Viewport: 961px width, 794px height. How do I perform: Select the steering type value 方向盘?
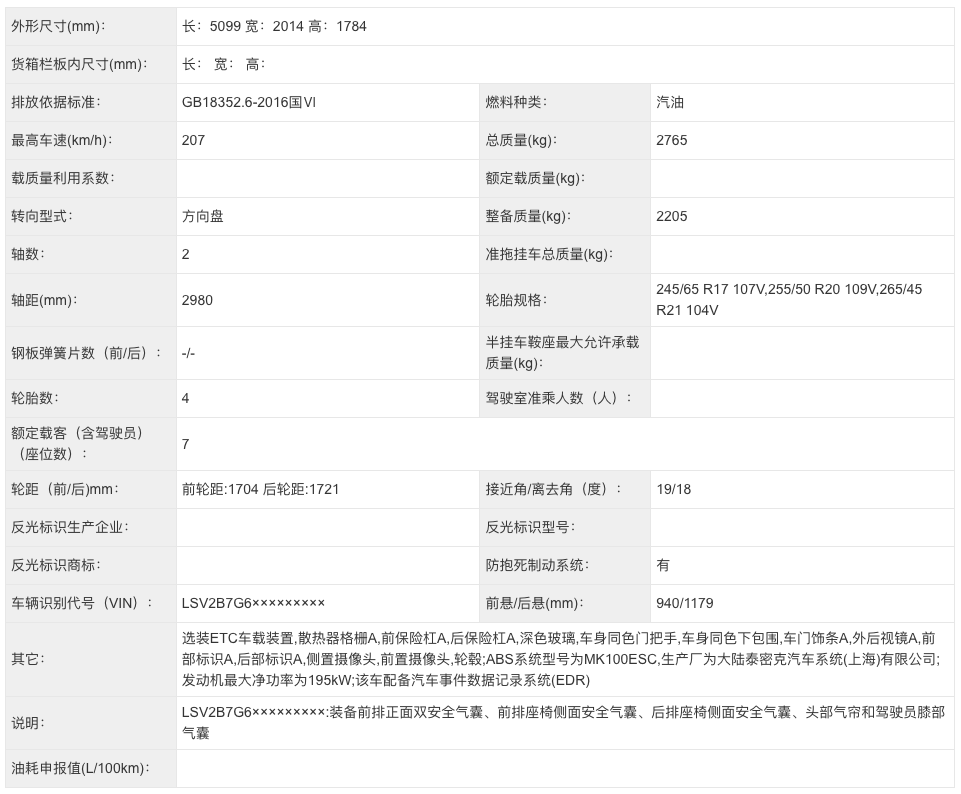pos(202,216)
